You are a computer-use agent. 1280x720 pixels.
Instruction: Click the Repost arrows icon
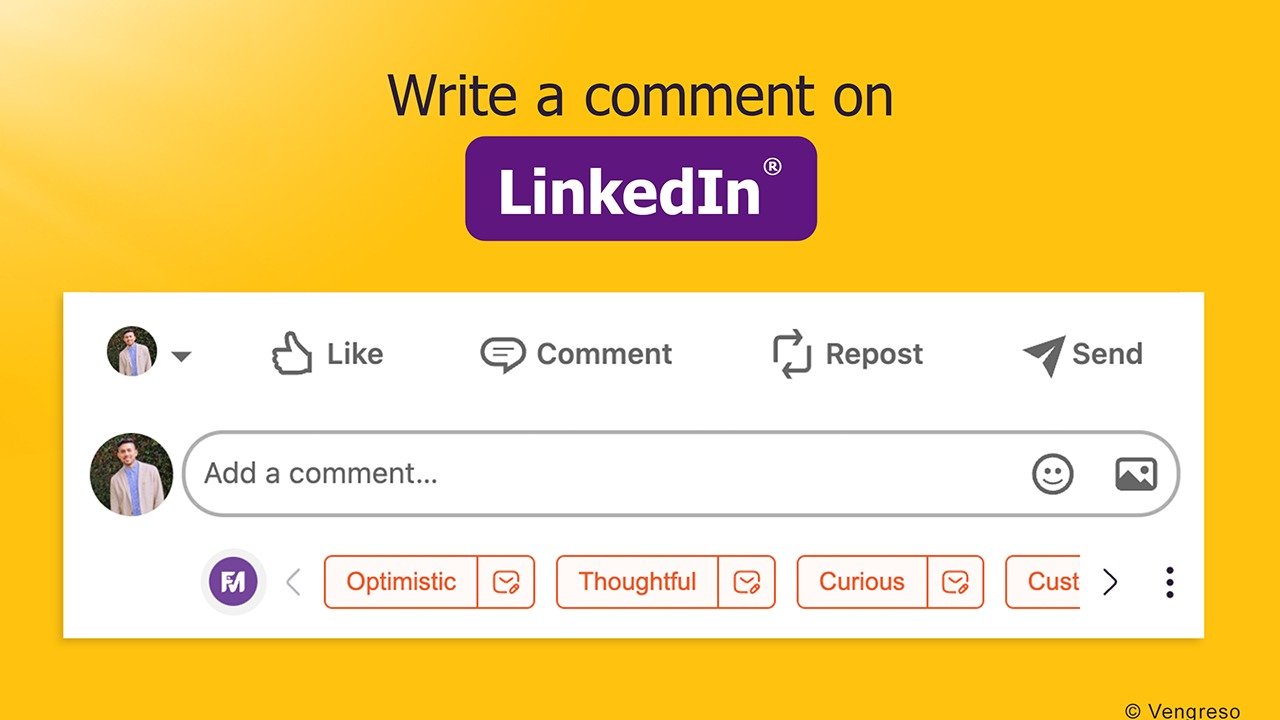pyautogui.click(x=792, y=355)
